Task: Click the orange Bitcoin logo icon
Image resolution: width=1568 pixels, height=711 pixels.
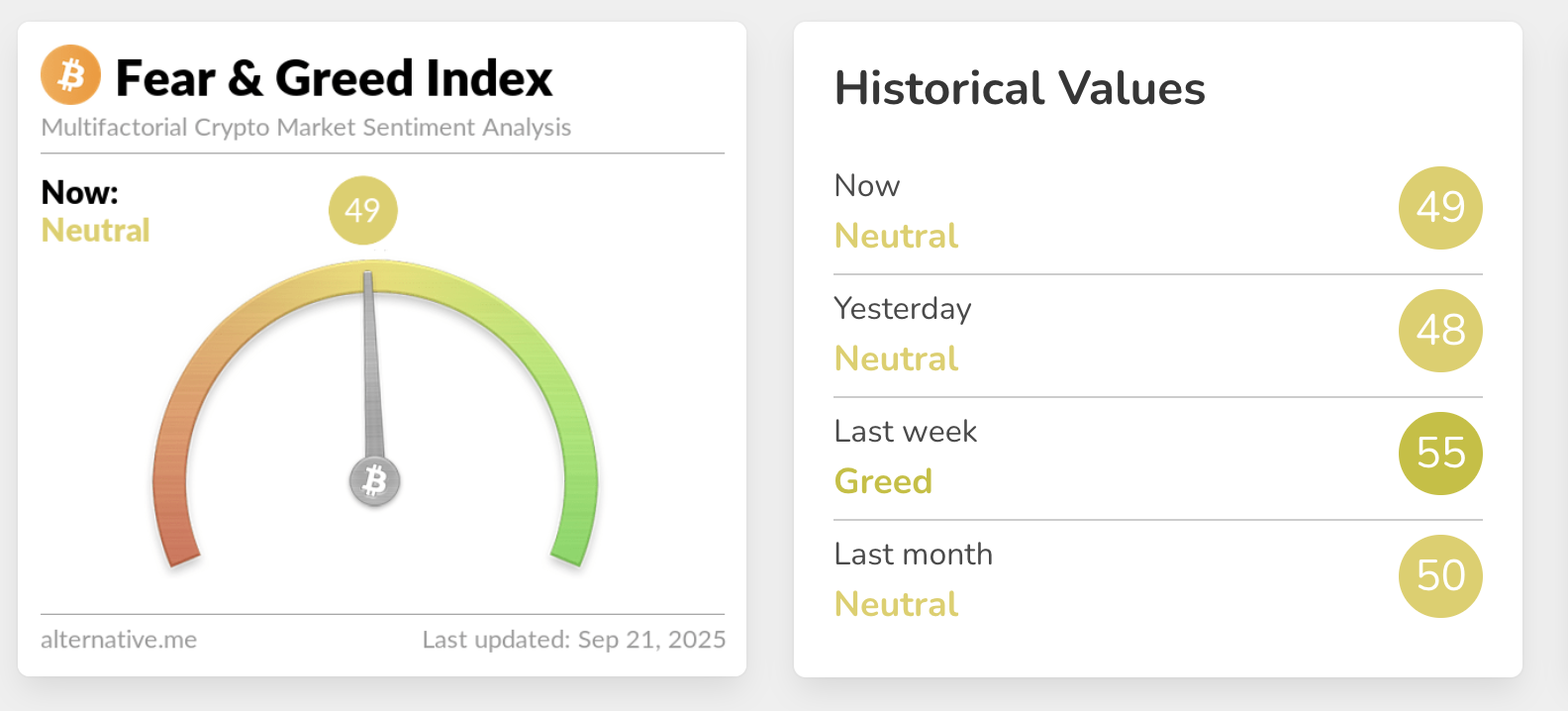Action: (x=70, y=75)
